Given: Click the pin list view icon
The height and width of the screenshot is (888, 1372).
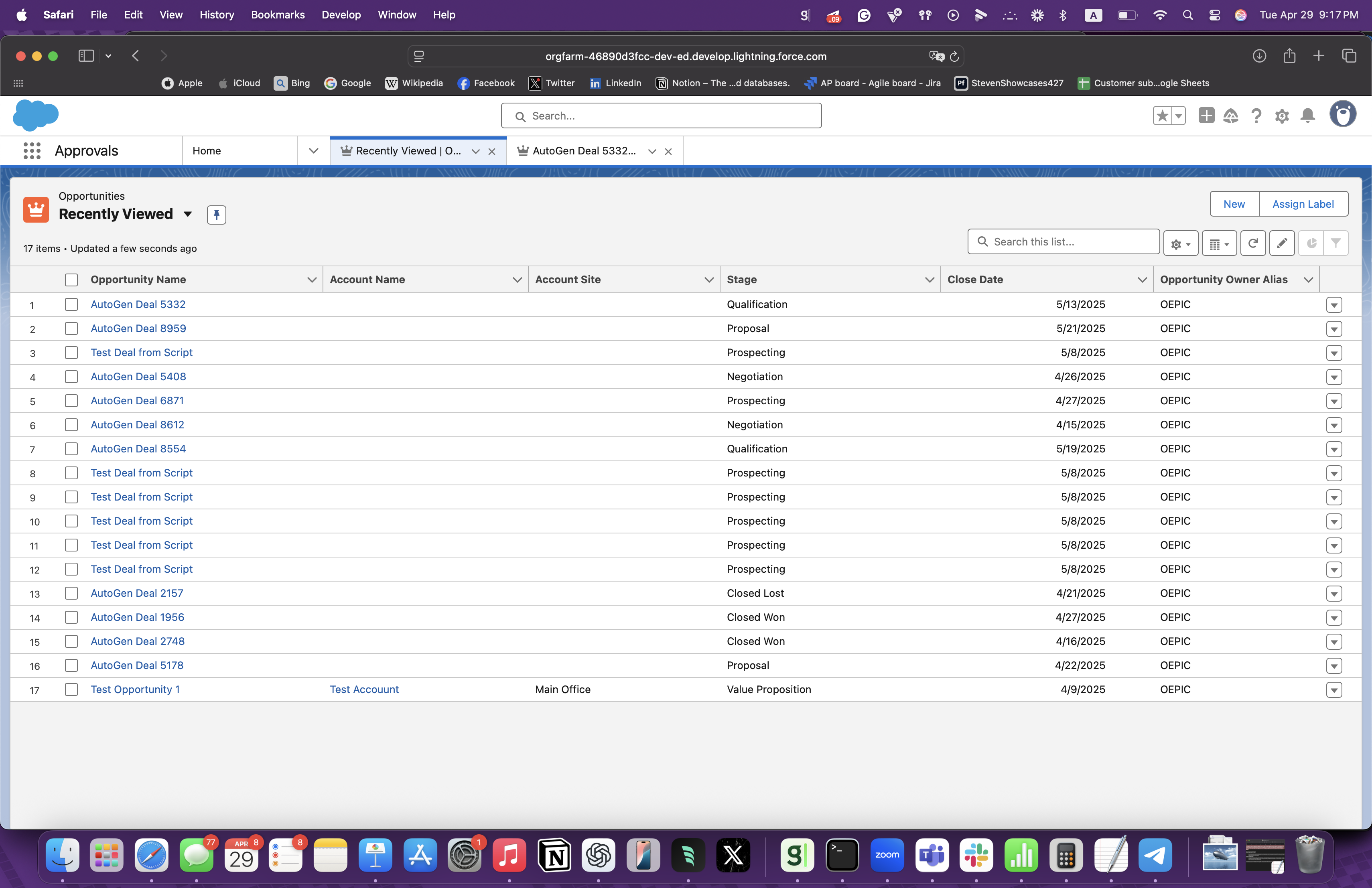Looking at the screenshot, I should (216, 215).
